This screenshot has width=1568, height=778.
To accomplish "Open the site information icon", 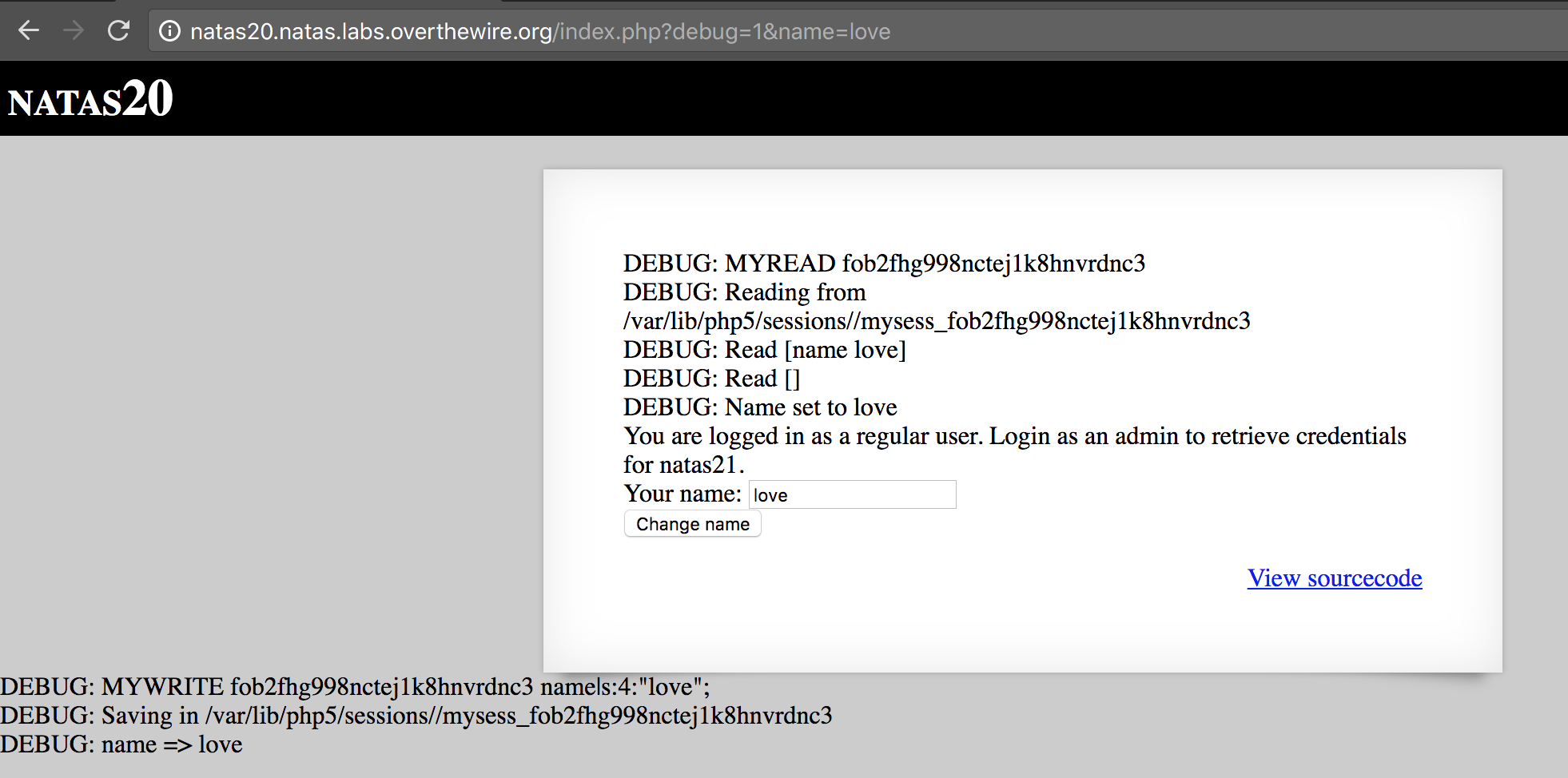I will (169, 31).
